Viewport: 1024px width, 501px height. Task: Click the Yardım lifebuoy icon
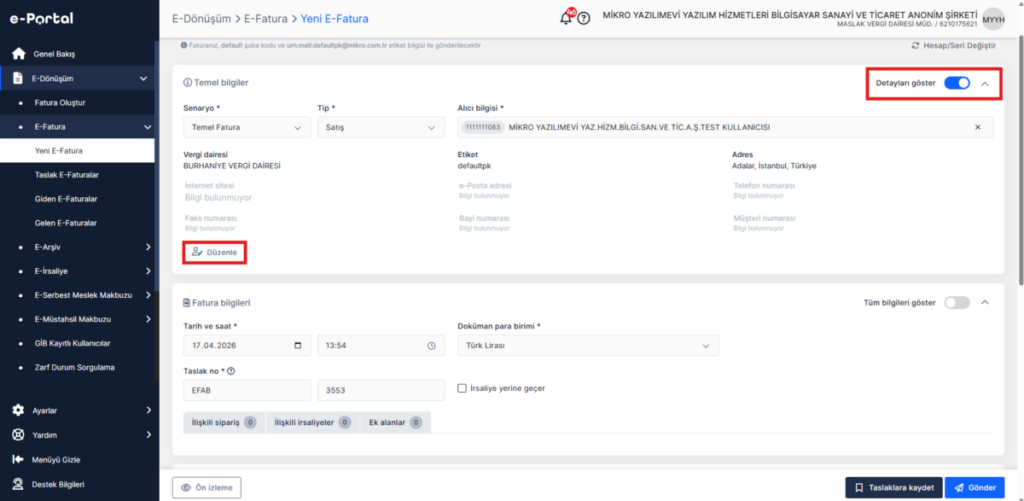click(x=19, y=434)
